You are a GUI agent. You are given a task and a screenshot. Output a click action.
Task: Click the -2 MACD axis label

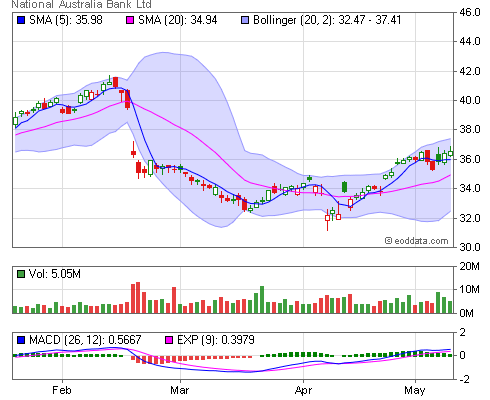(x=464, y=379)
